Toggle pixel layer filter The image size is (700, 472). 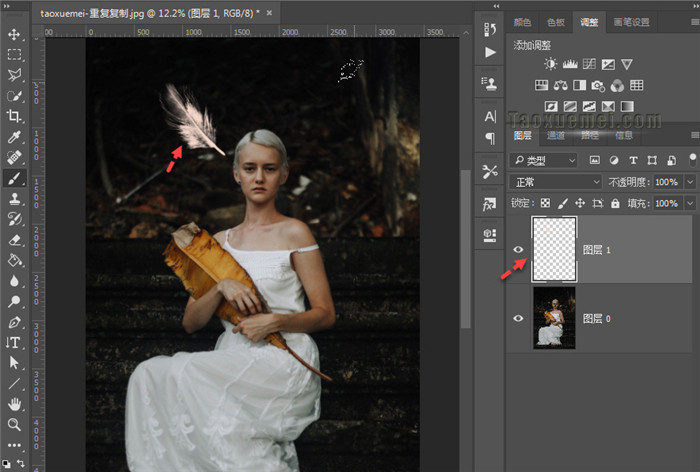595,160
